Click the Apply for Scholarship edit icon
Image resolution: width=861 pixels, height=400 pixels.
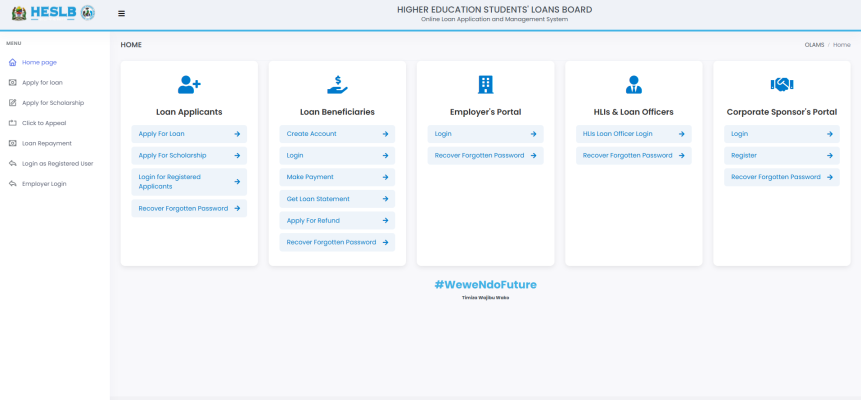[x=13, y=103]
